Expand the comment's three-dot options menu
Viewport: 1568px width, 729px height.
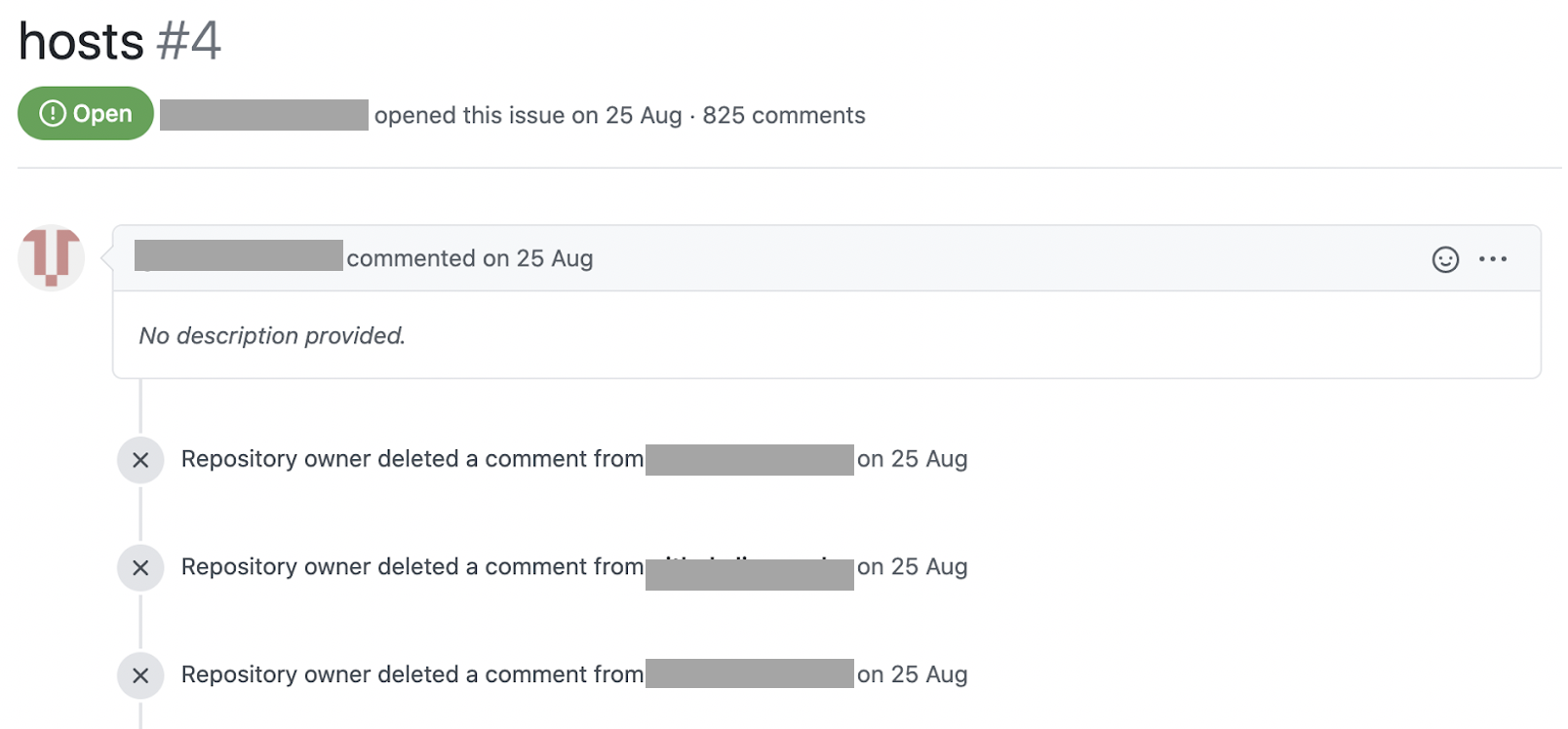(1492, 259)
